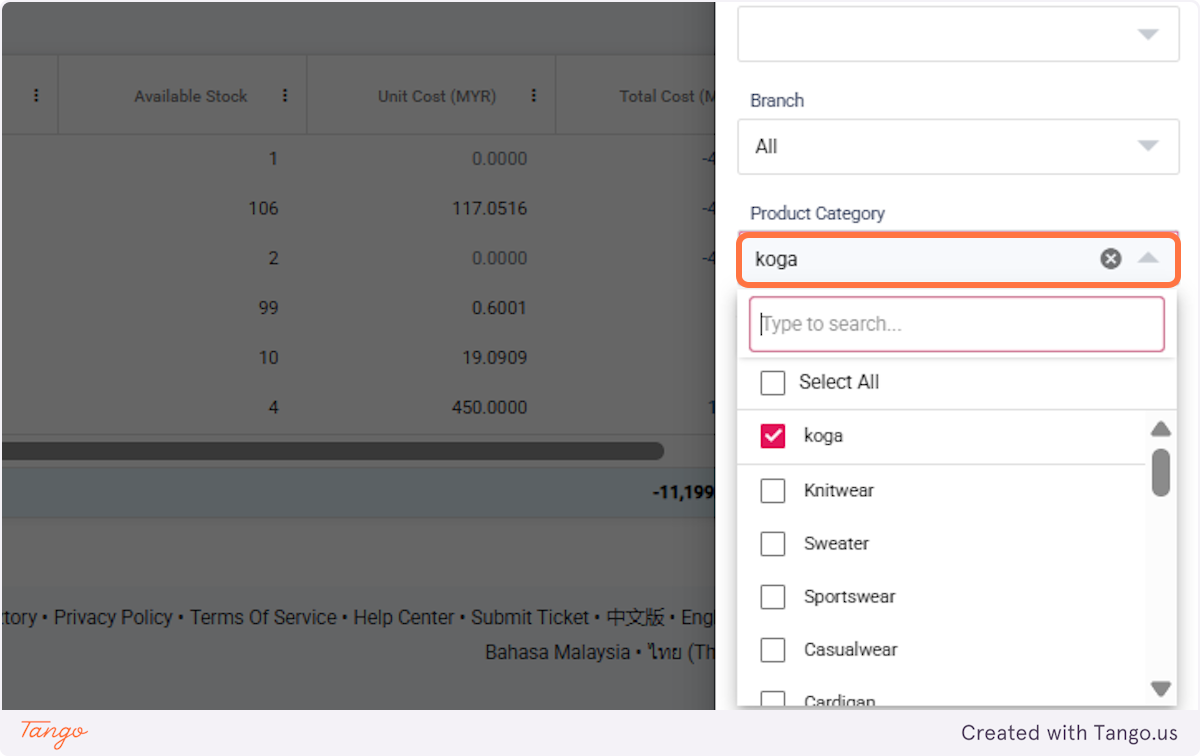This screenshot has height=756, width=1200.
Task: Open Unit Cost (MYR) column options menu
Action: coord(533,96)
